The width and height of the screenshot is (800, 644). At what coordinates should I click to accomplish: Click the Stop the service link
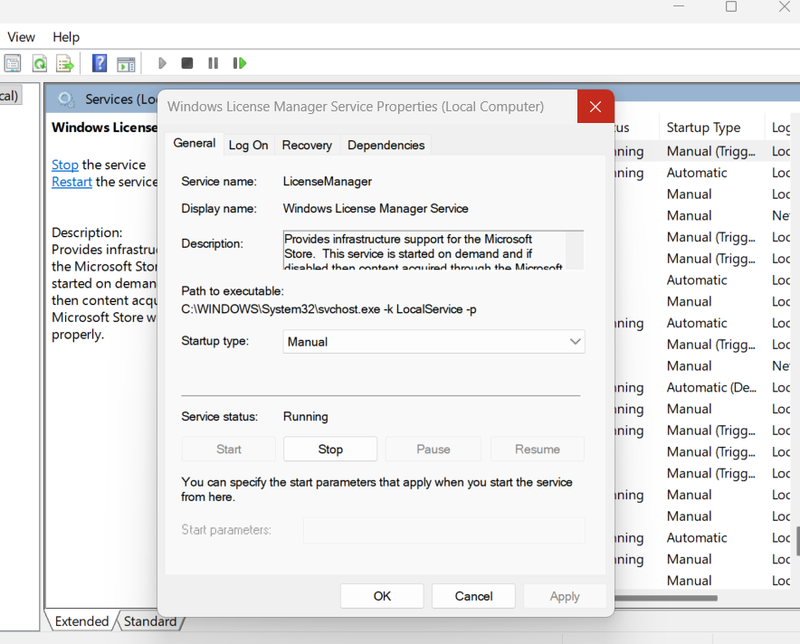(65, 165)
